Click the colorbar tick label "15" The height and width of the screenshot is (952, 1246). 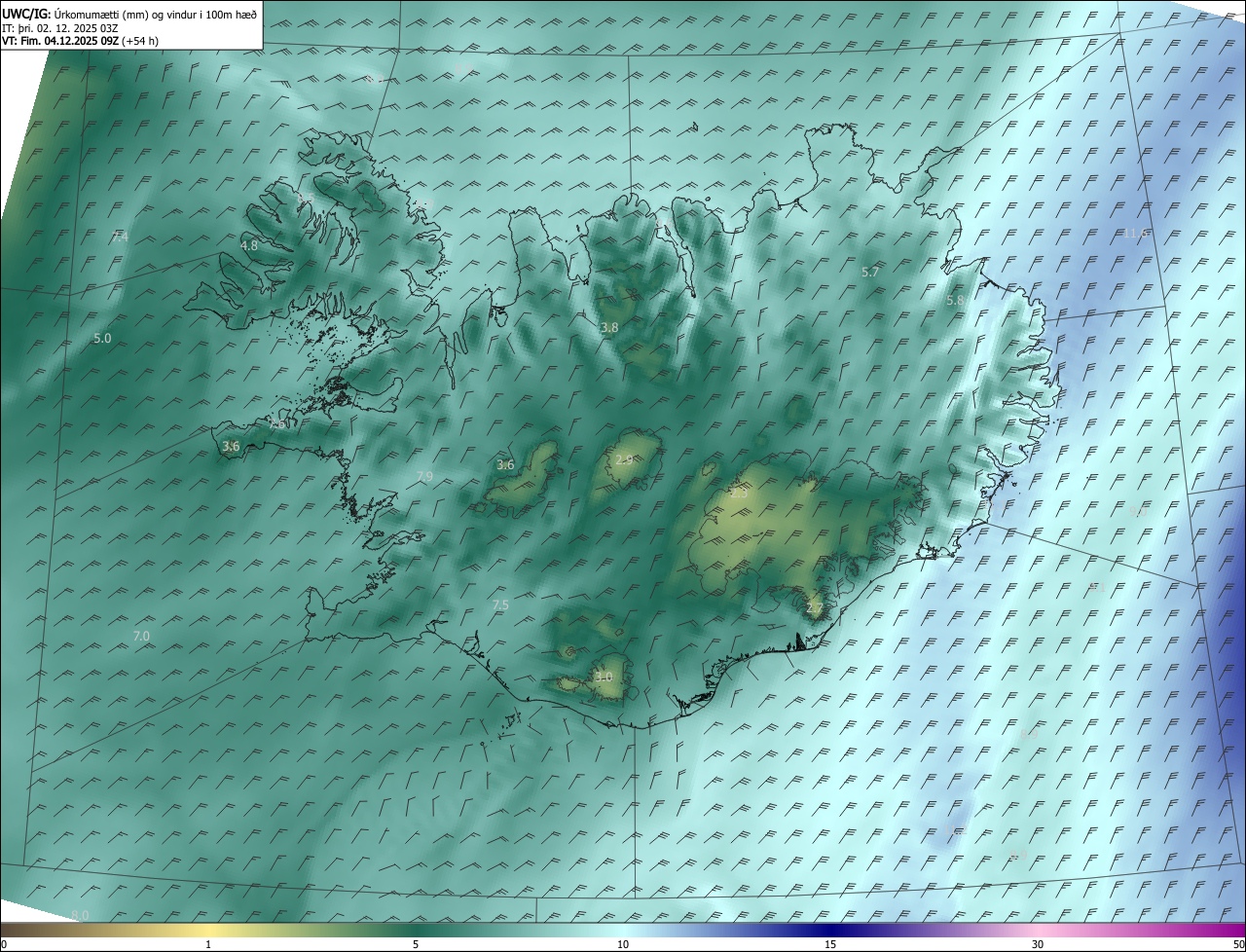pyautogui.click(x=830, y=945)
